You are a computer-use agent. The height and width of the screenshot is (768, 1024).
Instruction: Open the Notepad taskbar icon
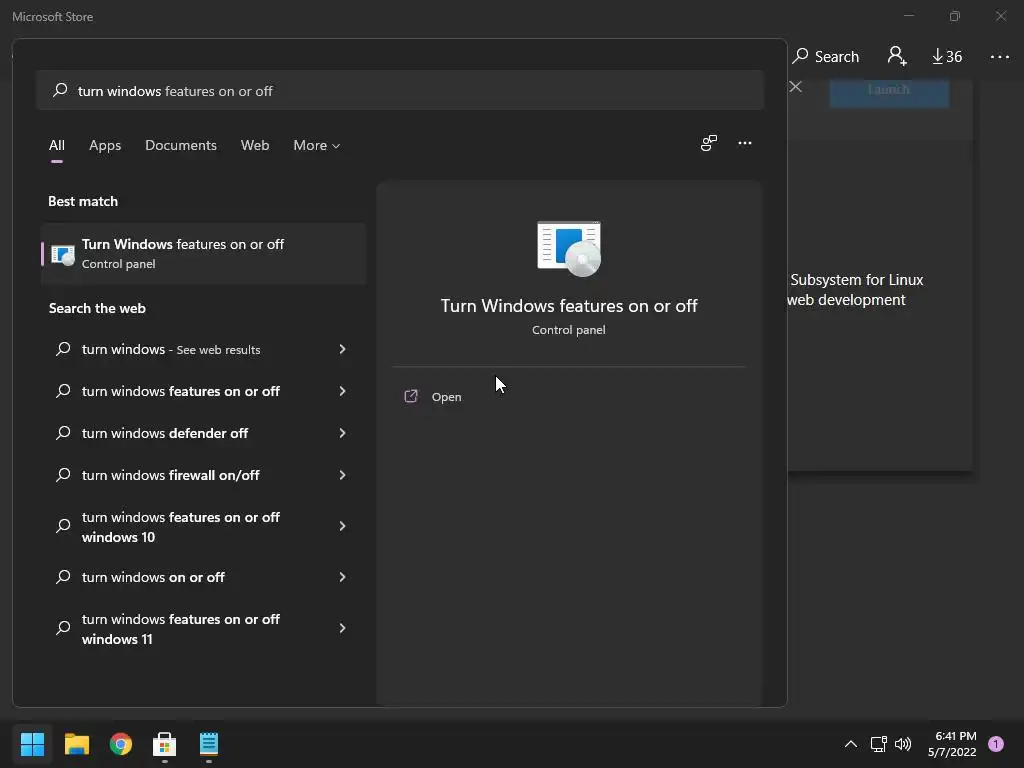tap(209, 744)
